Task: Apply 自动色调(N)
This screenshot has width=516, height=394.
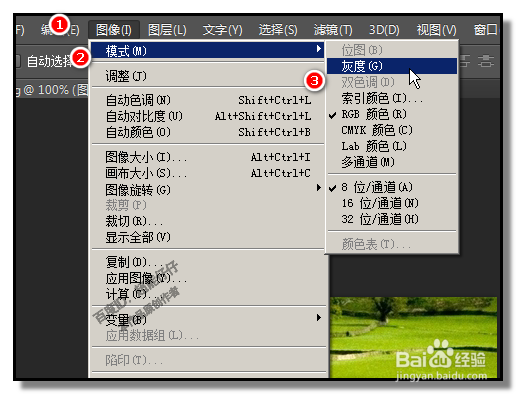Action: [208, 100]
